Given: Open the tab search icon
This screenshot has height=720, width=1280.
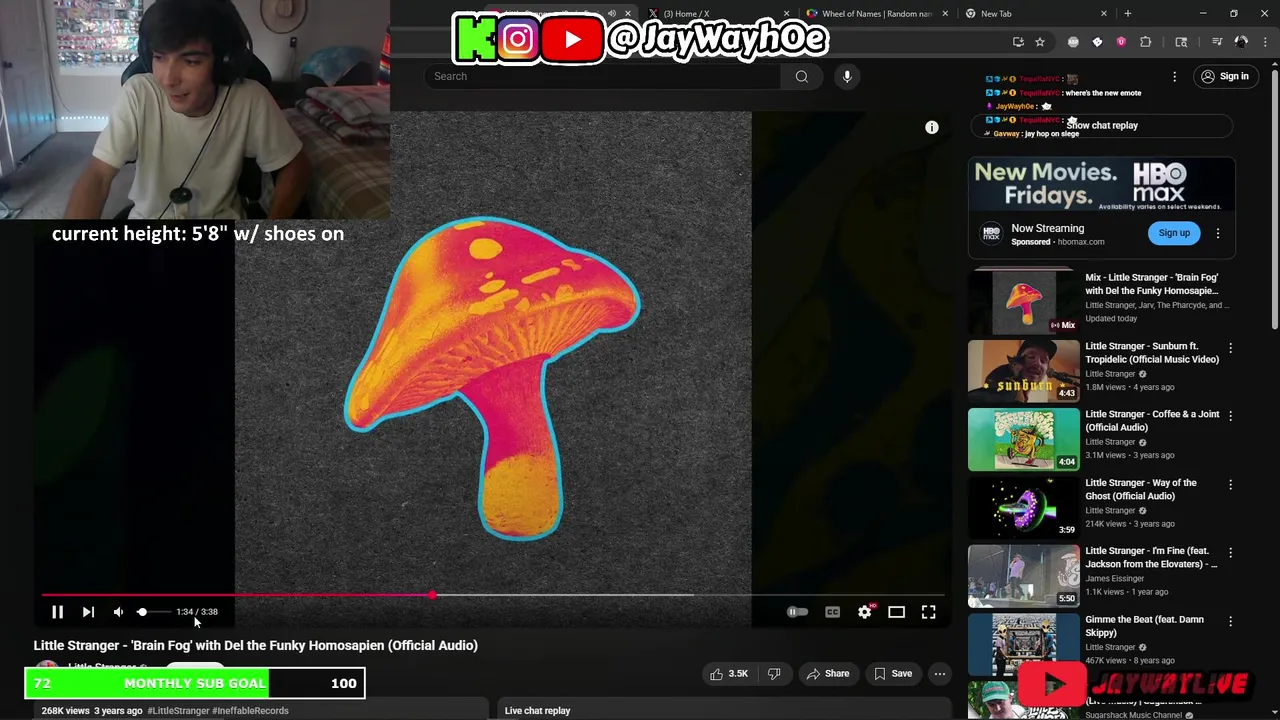Looking at the screenshot, I should 1181,42.
